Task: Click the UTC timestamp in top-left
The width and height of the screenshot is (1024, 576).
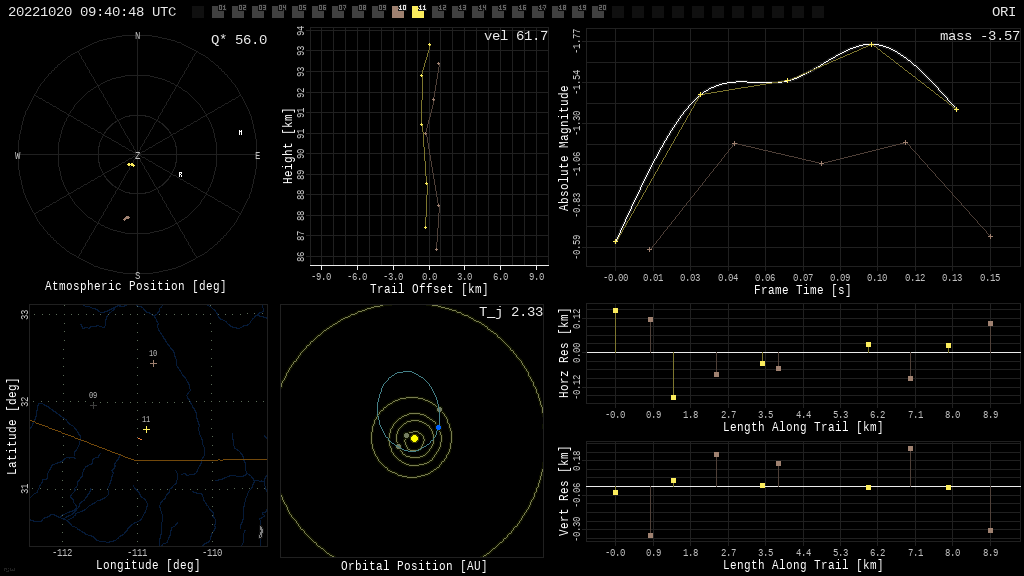Action: tap(92, 12)
